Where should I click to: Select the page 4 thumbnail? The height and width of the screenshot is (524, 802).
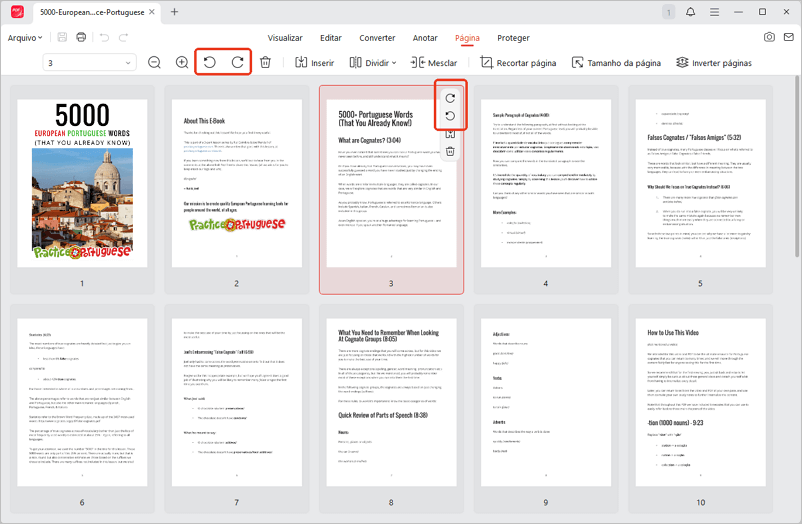(x=546, y=183)
